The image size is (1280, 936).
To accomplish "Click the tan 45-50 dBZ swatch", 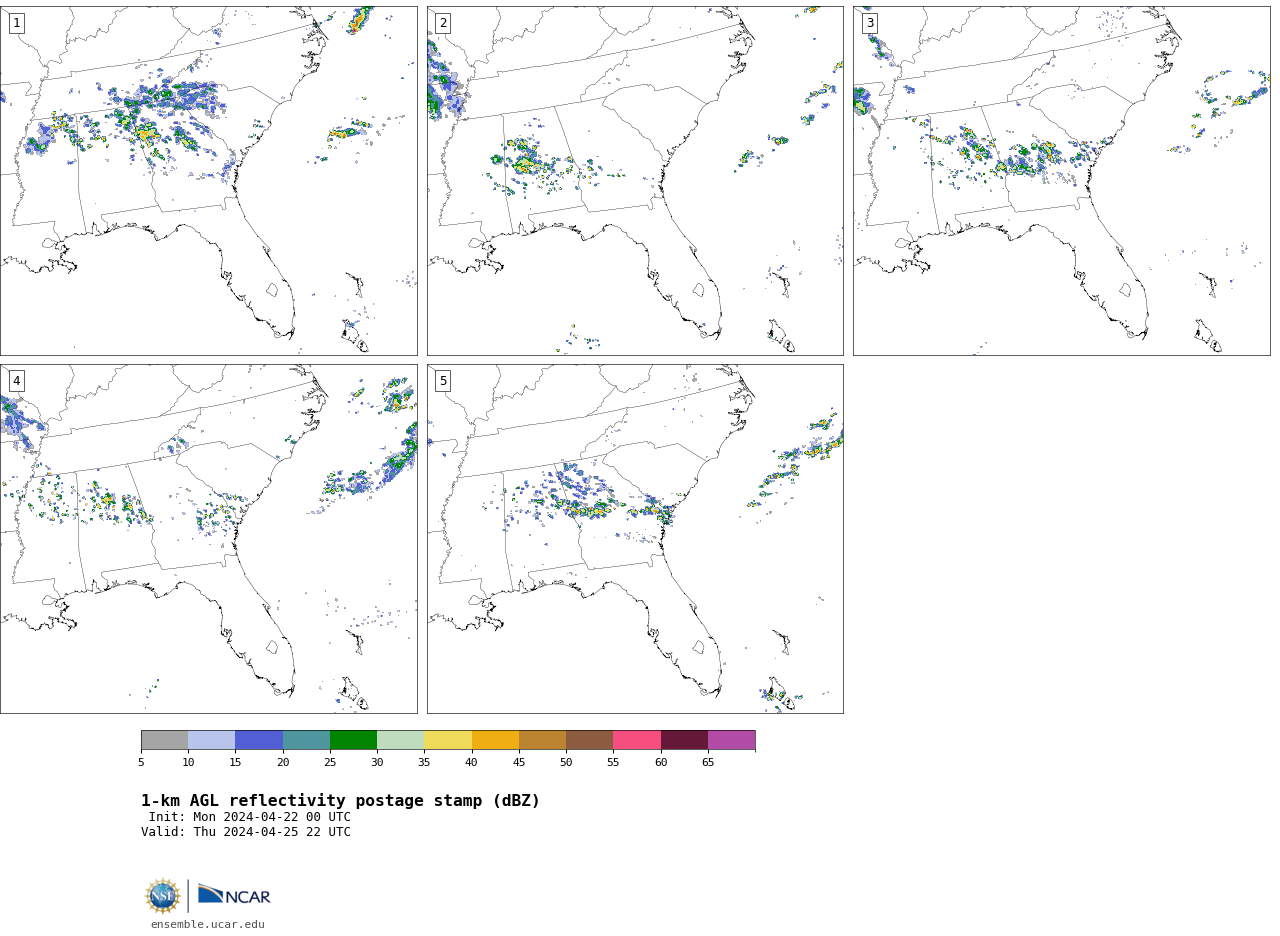I will (x=542, y=740).
